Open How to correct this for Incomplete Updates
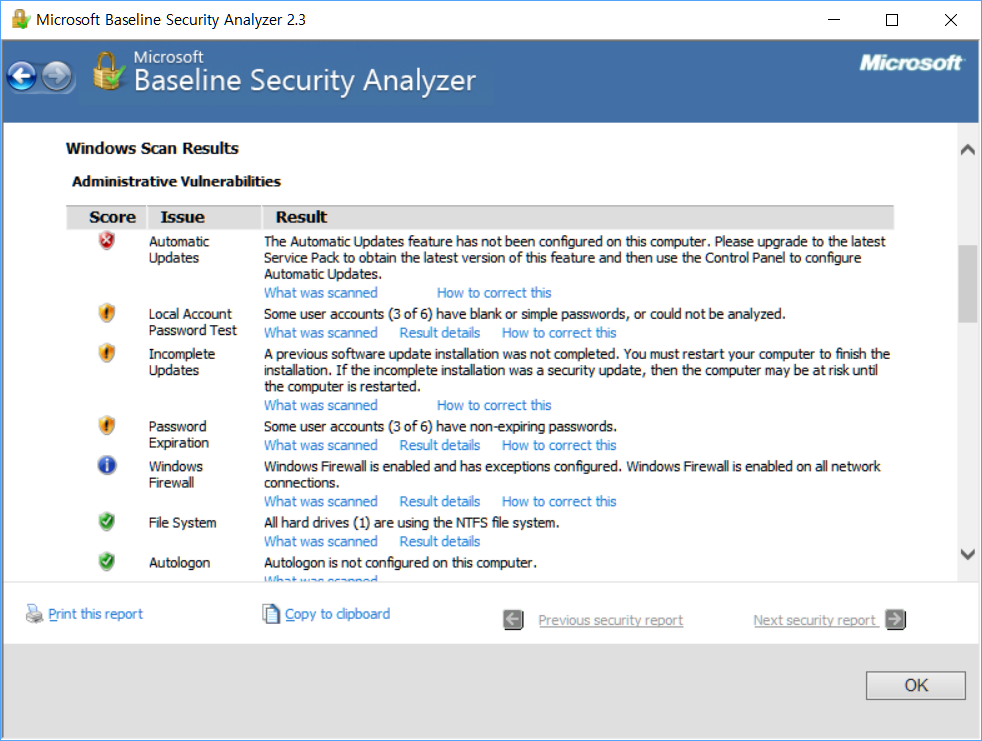 (x=494, y=405)
